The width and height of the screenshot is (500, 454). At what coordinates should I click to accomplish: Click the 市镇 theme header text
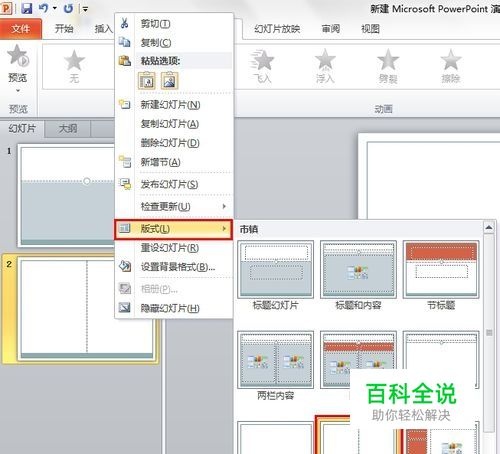pyautogui.click(x=249, y=229)
